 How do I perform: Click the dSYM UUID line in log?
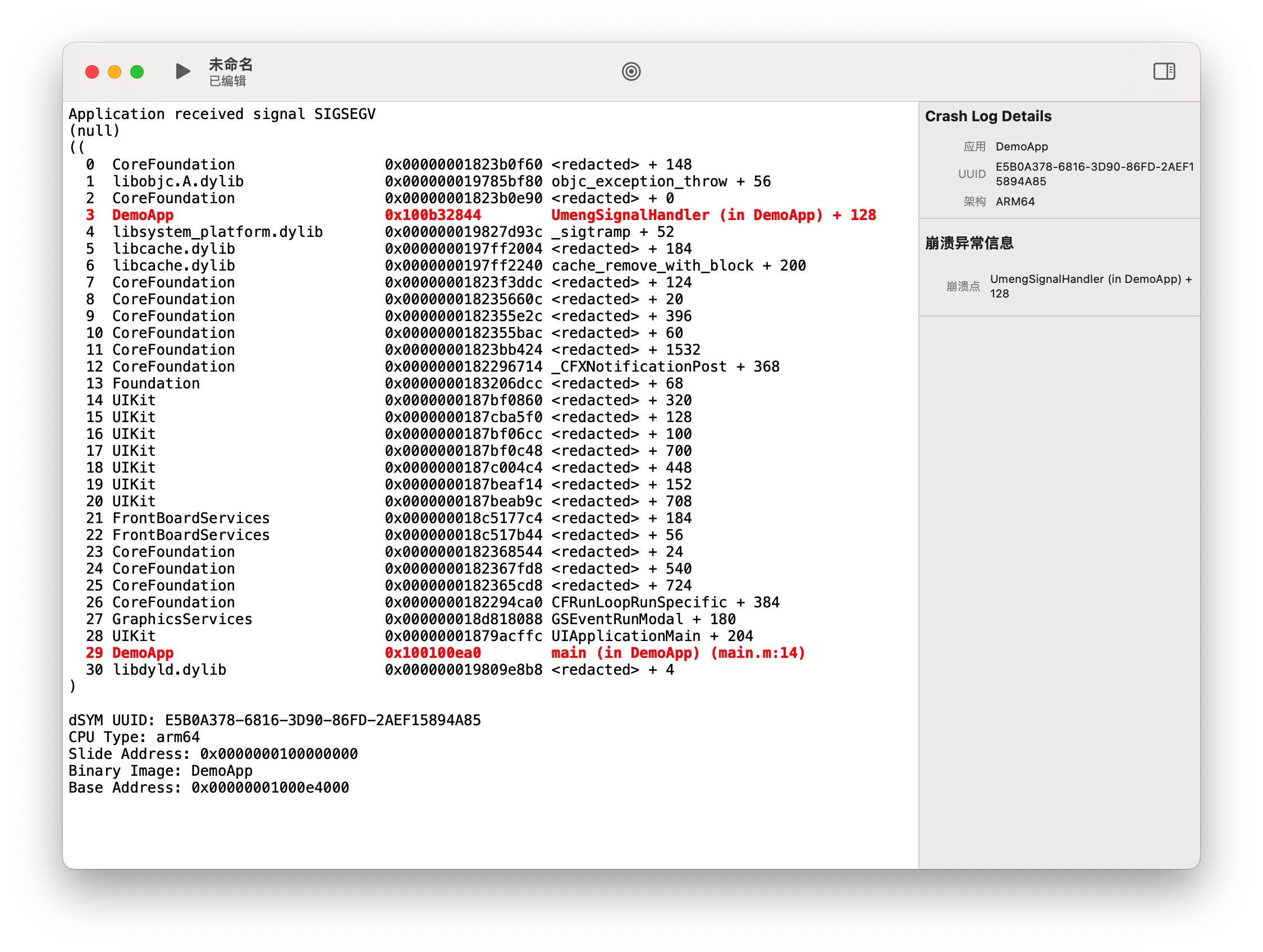(274, 720)
